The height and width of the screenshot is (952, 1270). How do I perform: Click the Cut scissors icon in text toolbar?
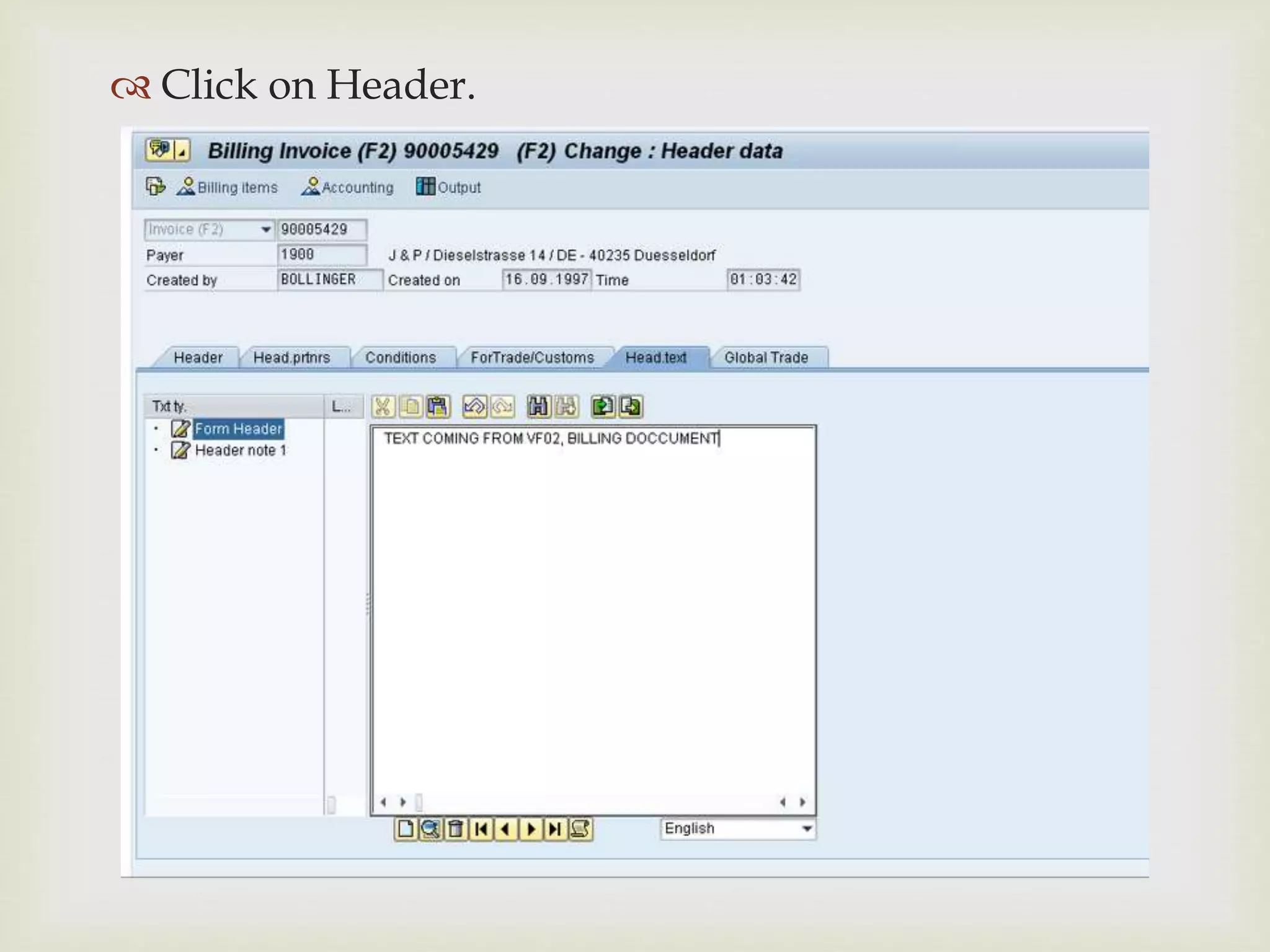tap(383, 407)
